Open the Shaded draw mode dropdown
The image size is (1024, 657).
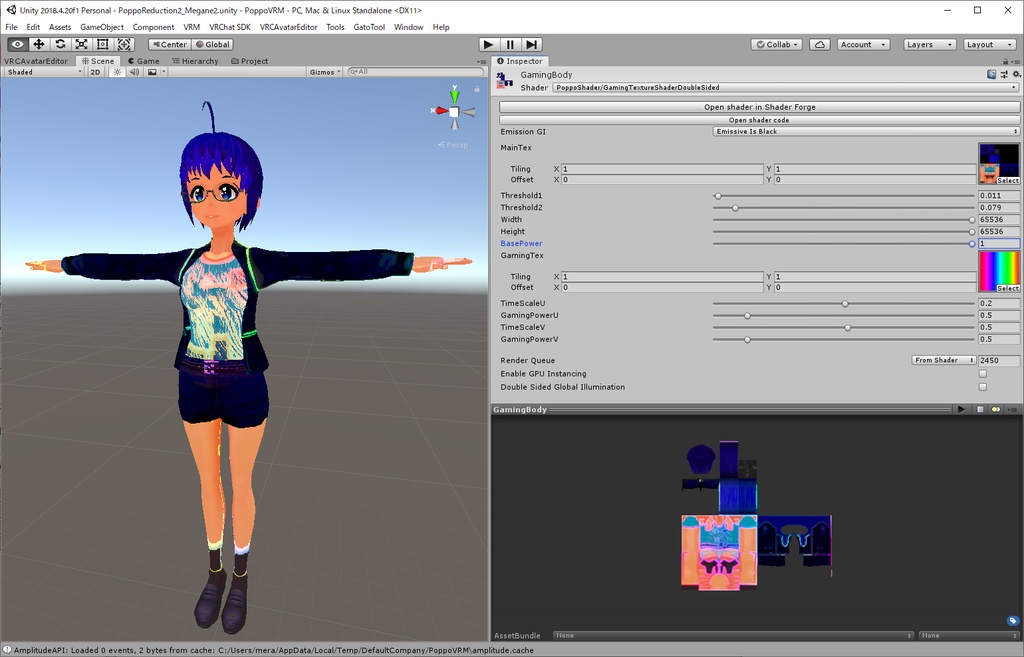tap(43, 72)
